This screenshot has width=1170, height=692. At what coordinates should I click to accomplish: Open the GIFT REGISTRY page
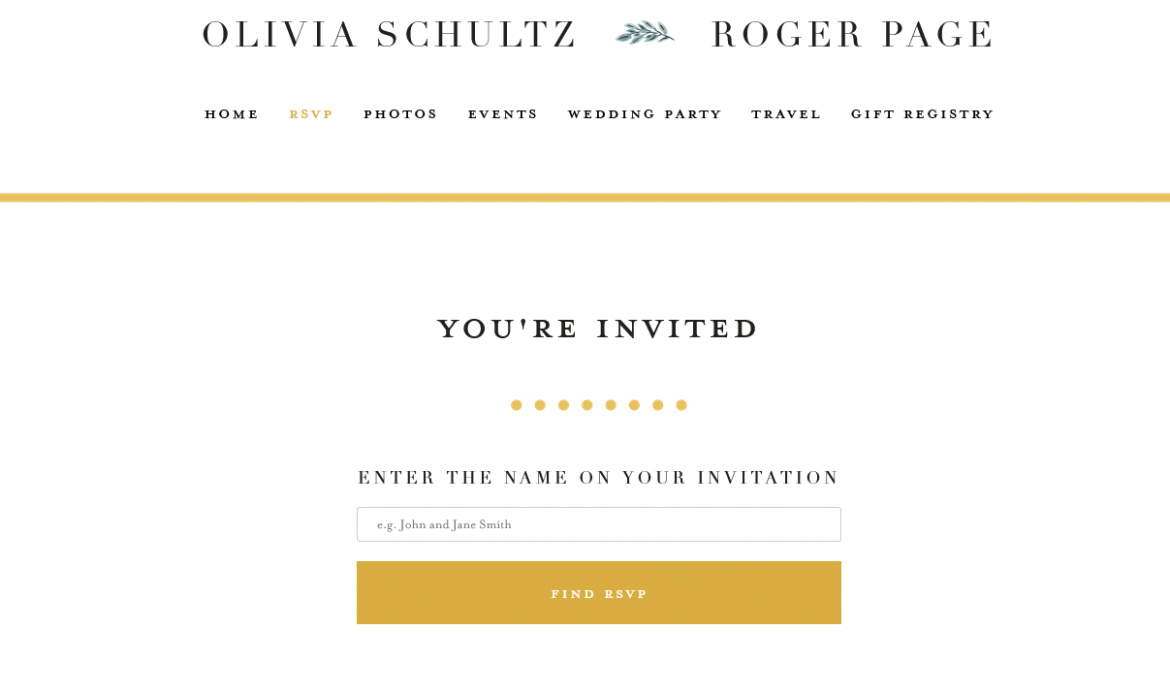coord(922,114)
